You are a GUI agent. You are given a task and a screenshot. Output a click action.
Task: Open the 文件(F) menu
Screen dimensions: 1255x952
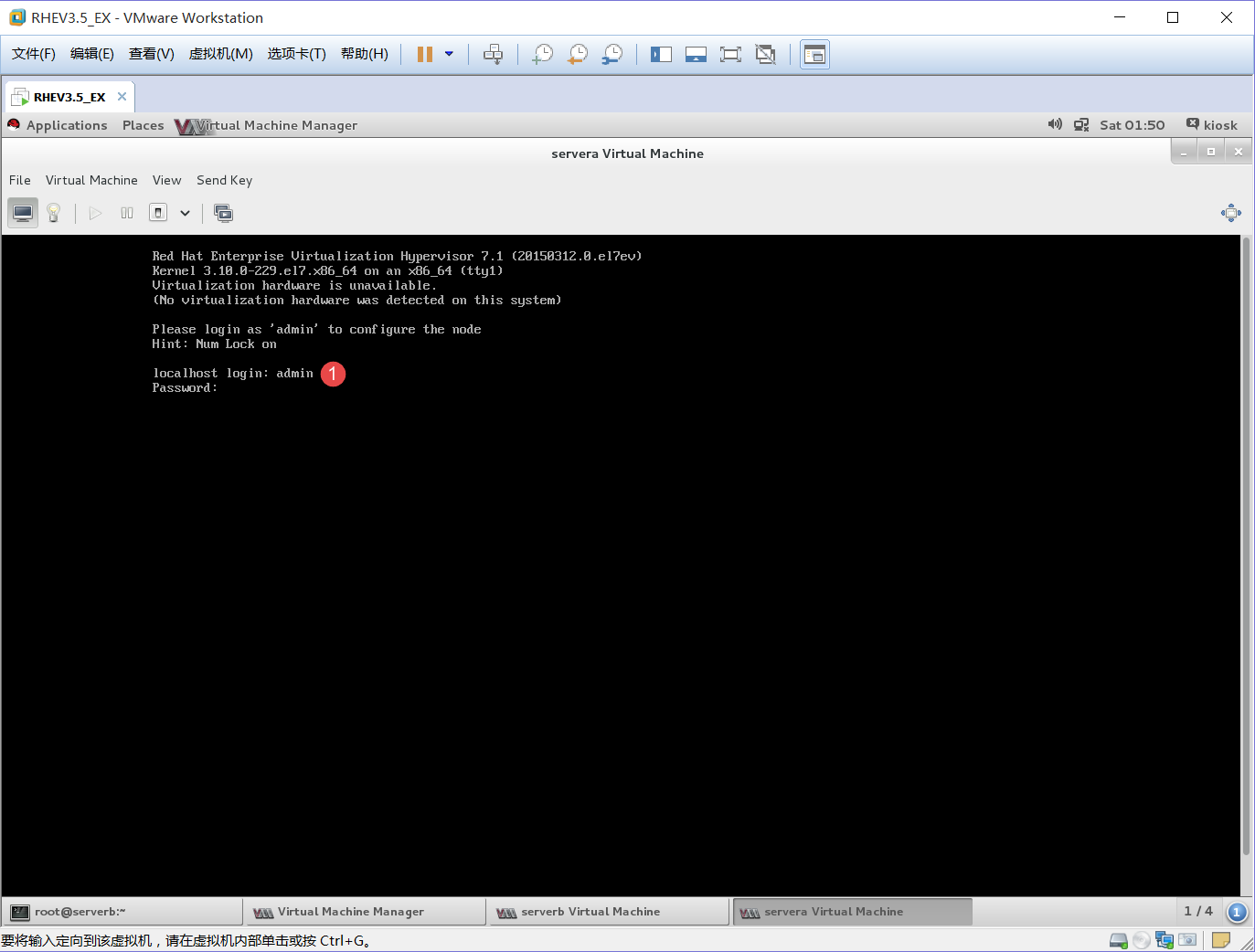coord(34,54)
